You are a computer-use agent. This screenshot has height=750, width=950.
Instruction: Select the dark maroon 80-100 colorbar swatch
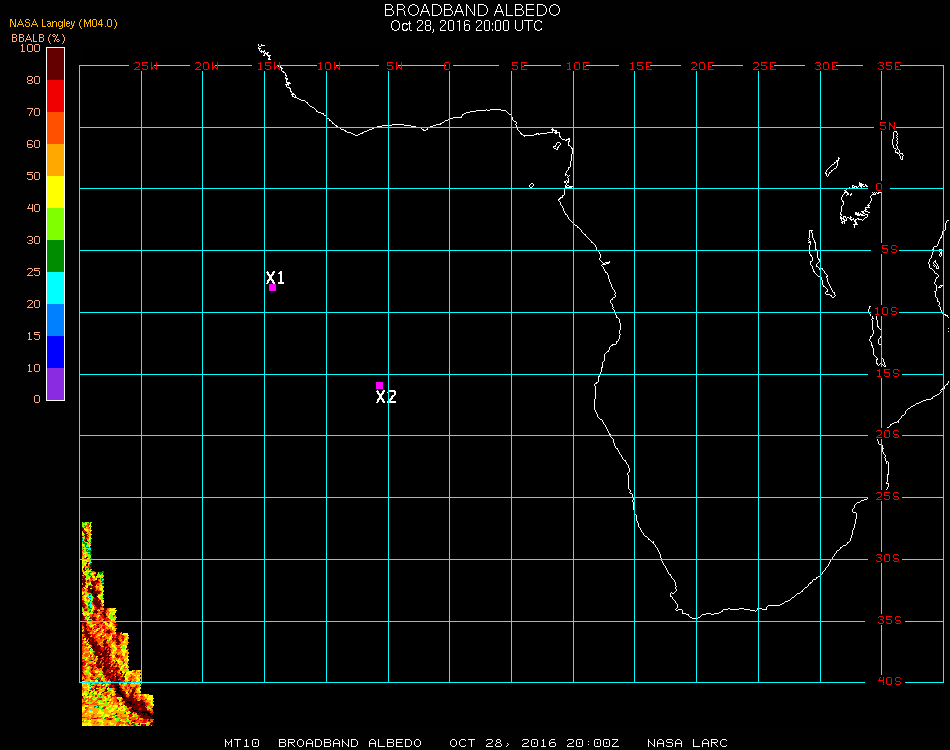click(x=56, y=64)
